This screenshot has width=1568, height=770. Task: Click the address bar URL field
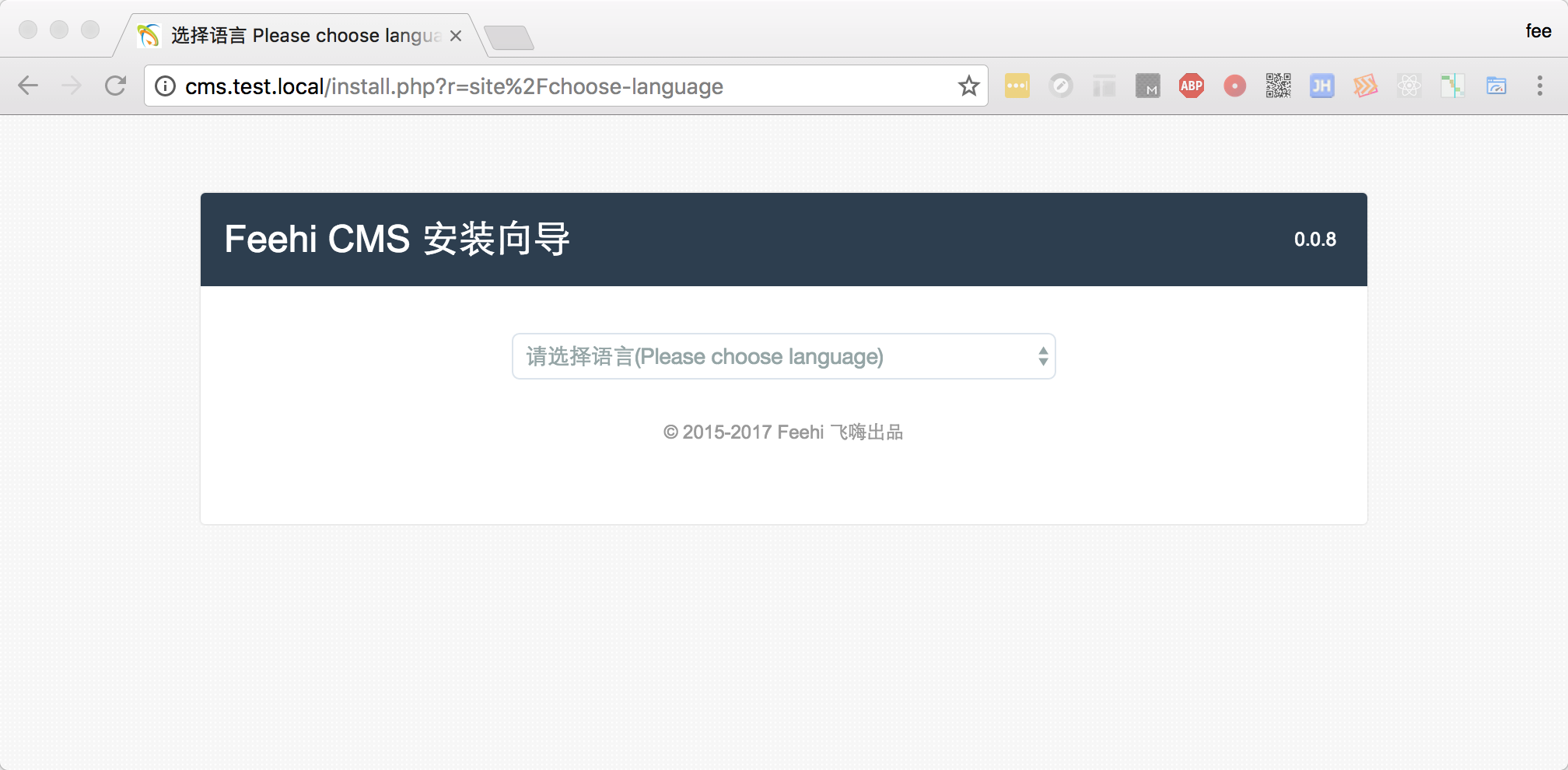[544, 86]
